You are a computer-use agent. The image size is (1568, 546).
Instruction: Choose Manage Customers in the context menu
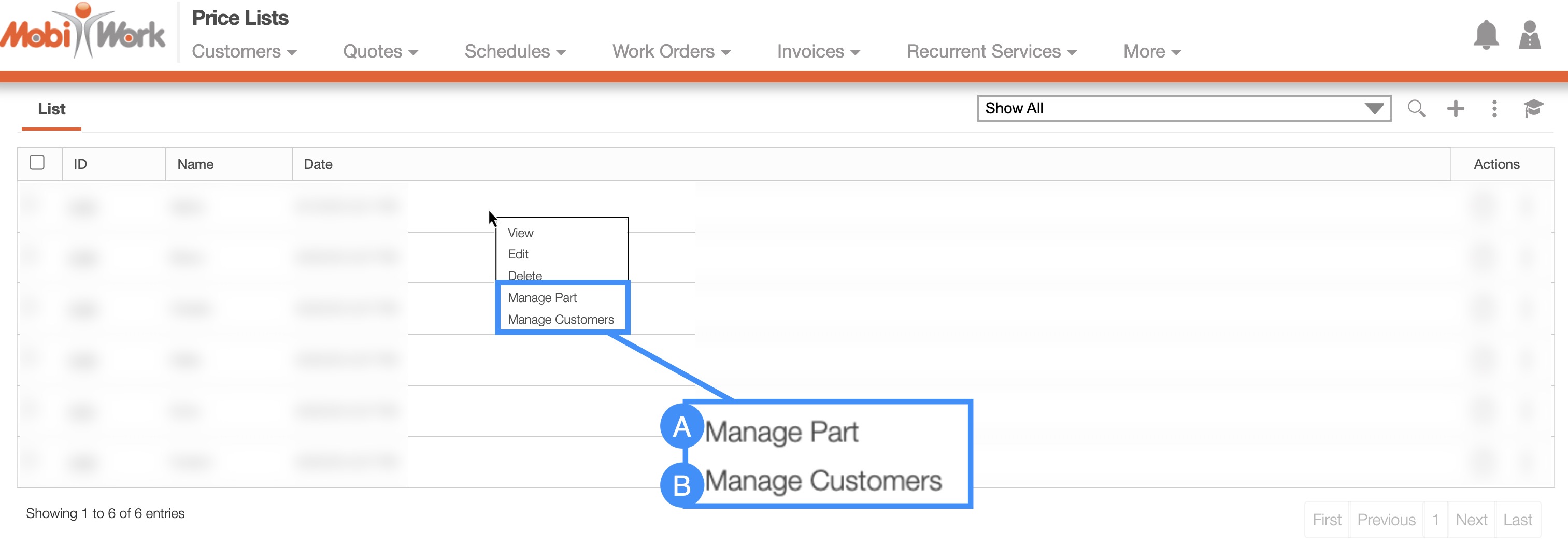pos(561,320)
